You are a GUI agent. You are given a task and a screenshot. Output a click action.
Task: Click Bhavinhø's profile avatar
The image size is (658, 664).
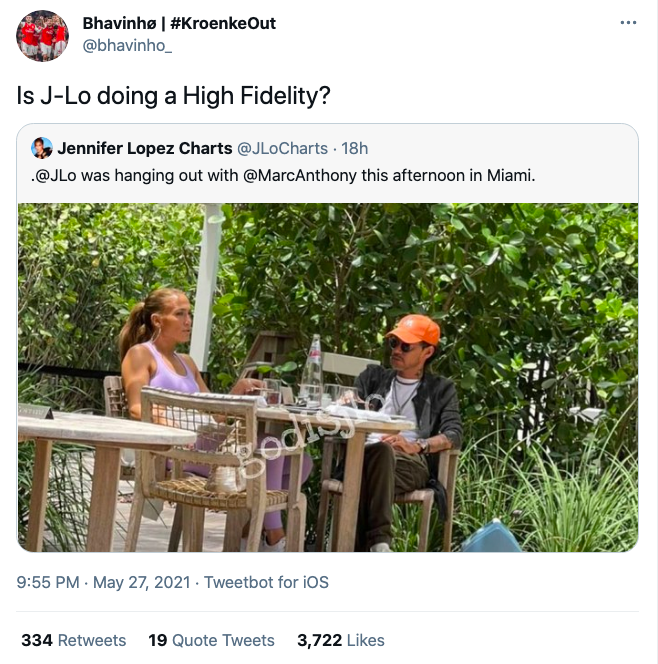(x=42, y=36)
